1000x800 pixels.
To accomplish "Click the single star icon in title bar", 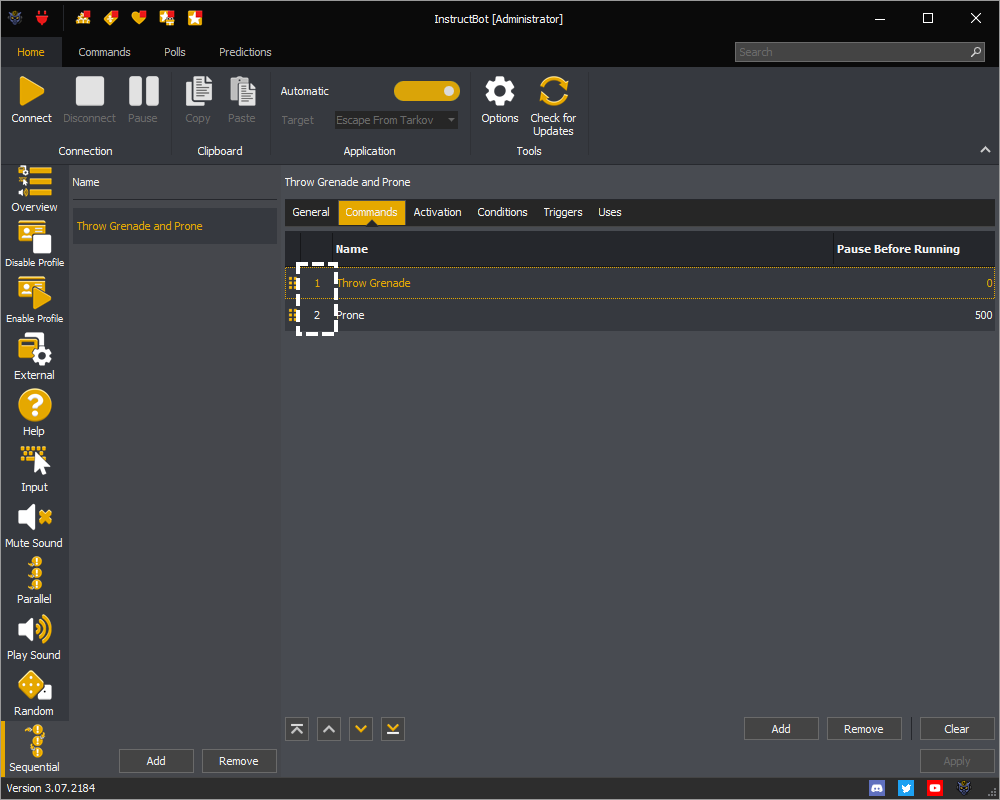I will (195, 18).
